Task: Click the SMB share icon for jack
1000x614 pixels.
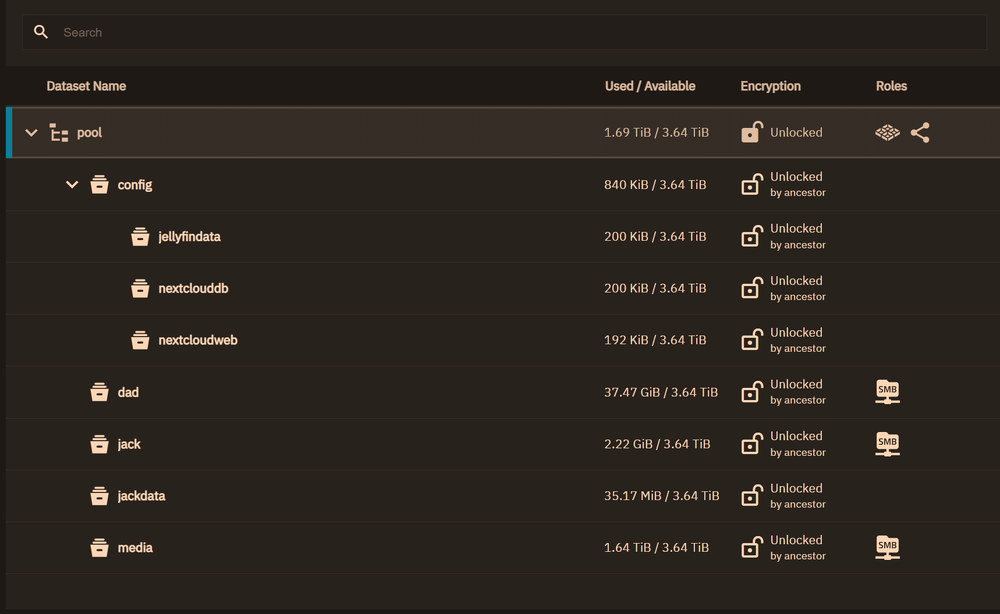Action: point(887,444)
